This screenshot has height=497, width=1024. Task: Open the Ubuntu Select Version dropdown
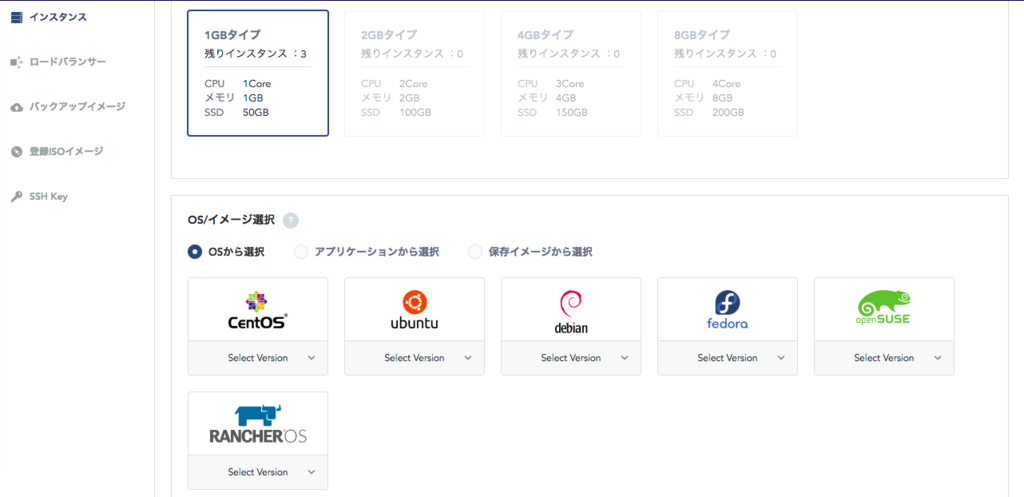(x=414, y=358)
